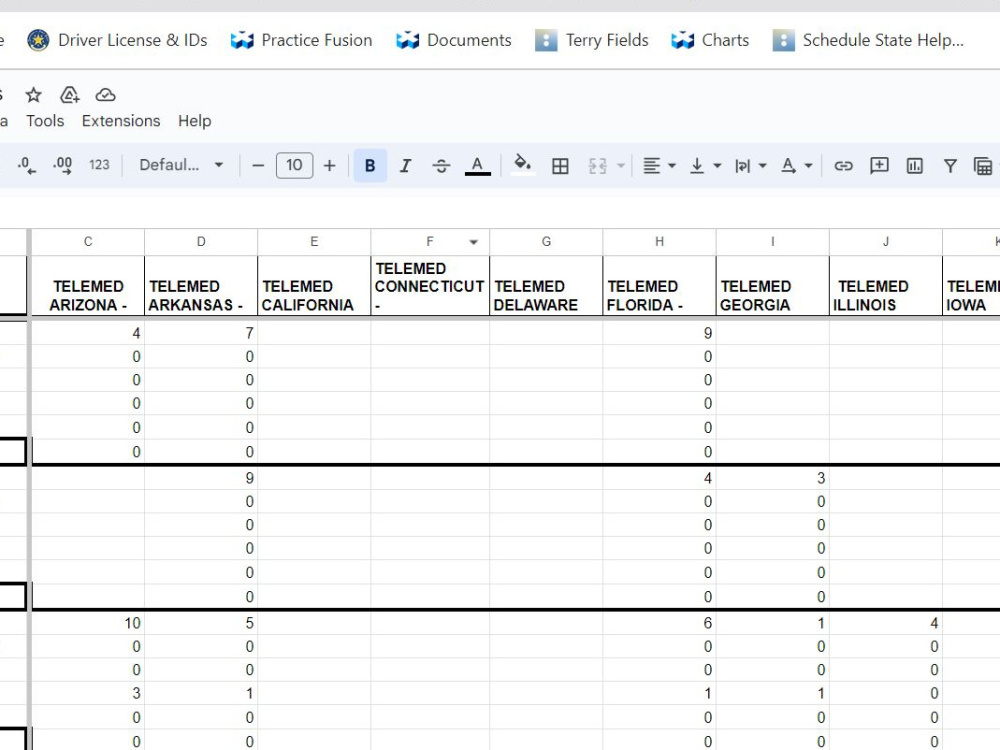The height and width of the screenshot is (750, 1000).
Task: Insert a comment
Action: pyautogui.click(x=879, y=166)
